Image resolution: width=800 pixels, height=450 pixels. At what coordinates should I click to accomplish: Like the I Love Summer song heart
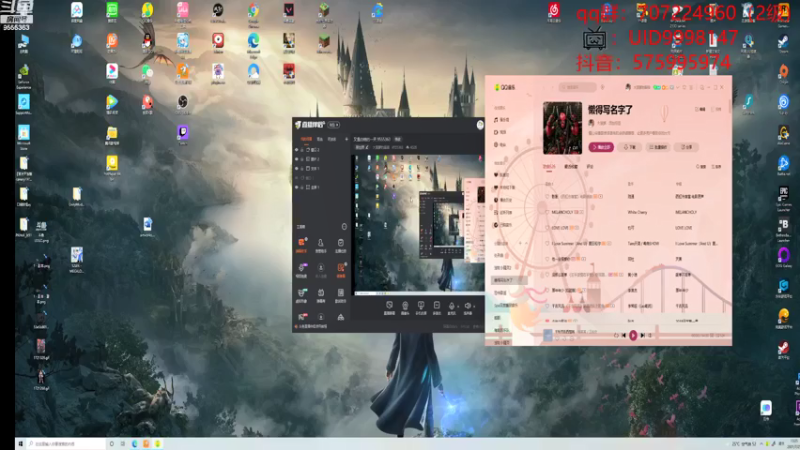click(547, 244)
